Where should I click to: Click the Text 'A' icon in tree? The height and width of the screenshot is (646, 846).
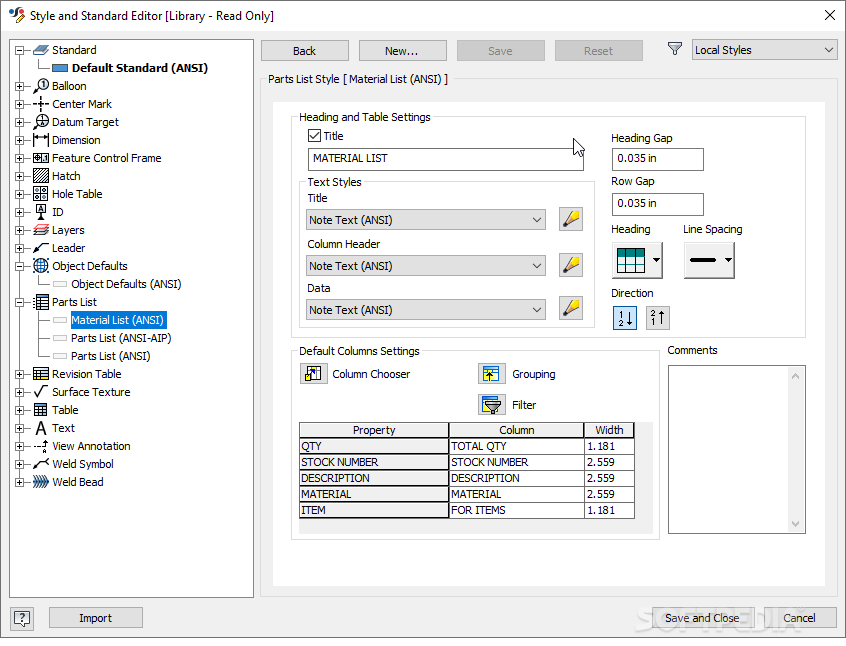[x=41, y=428]
